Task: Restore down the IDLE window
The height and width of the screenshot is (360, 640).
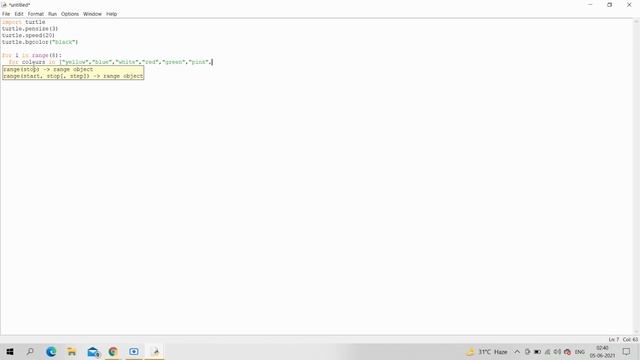Action: (x=609, y=5)
